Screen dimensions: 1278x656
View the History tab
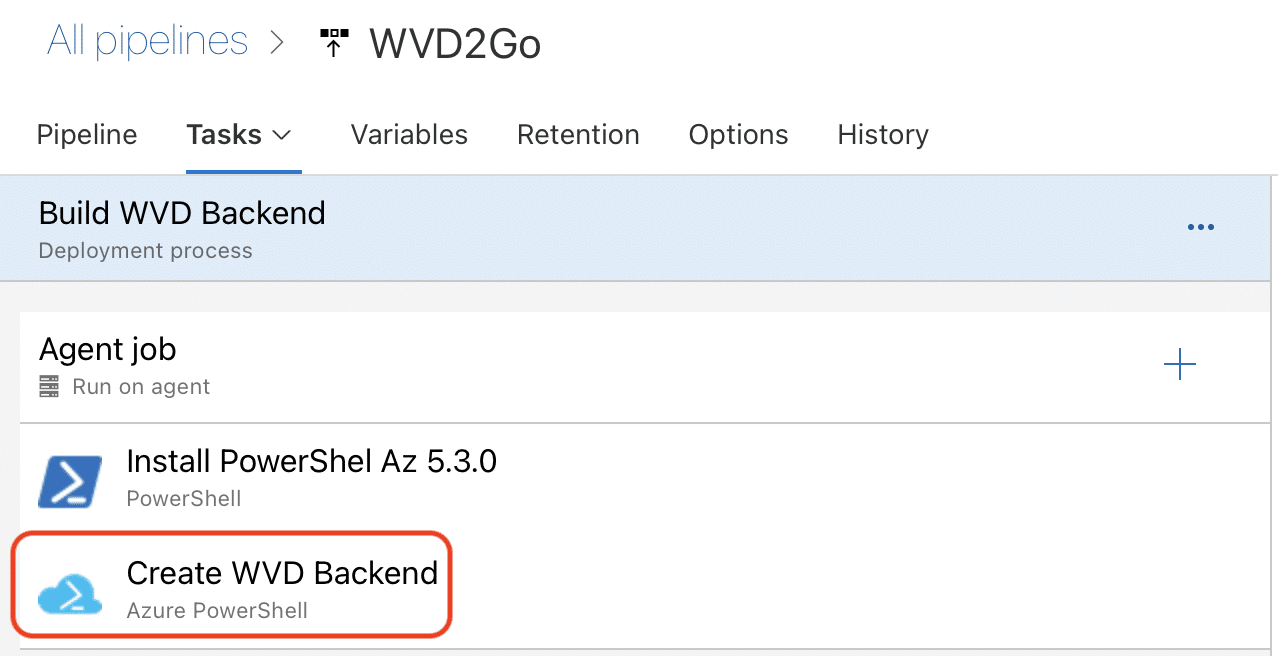click(883, 135)
